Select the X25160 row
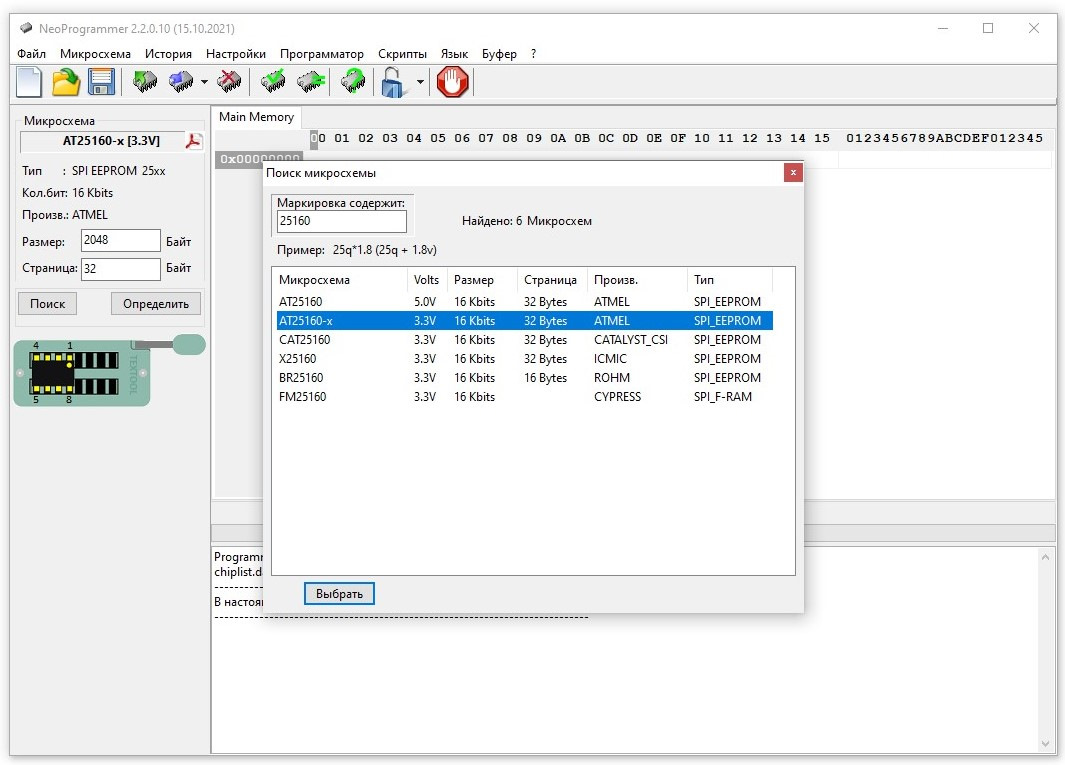Viewport: 1065px width, 765px height. [524, 359]
